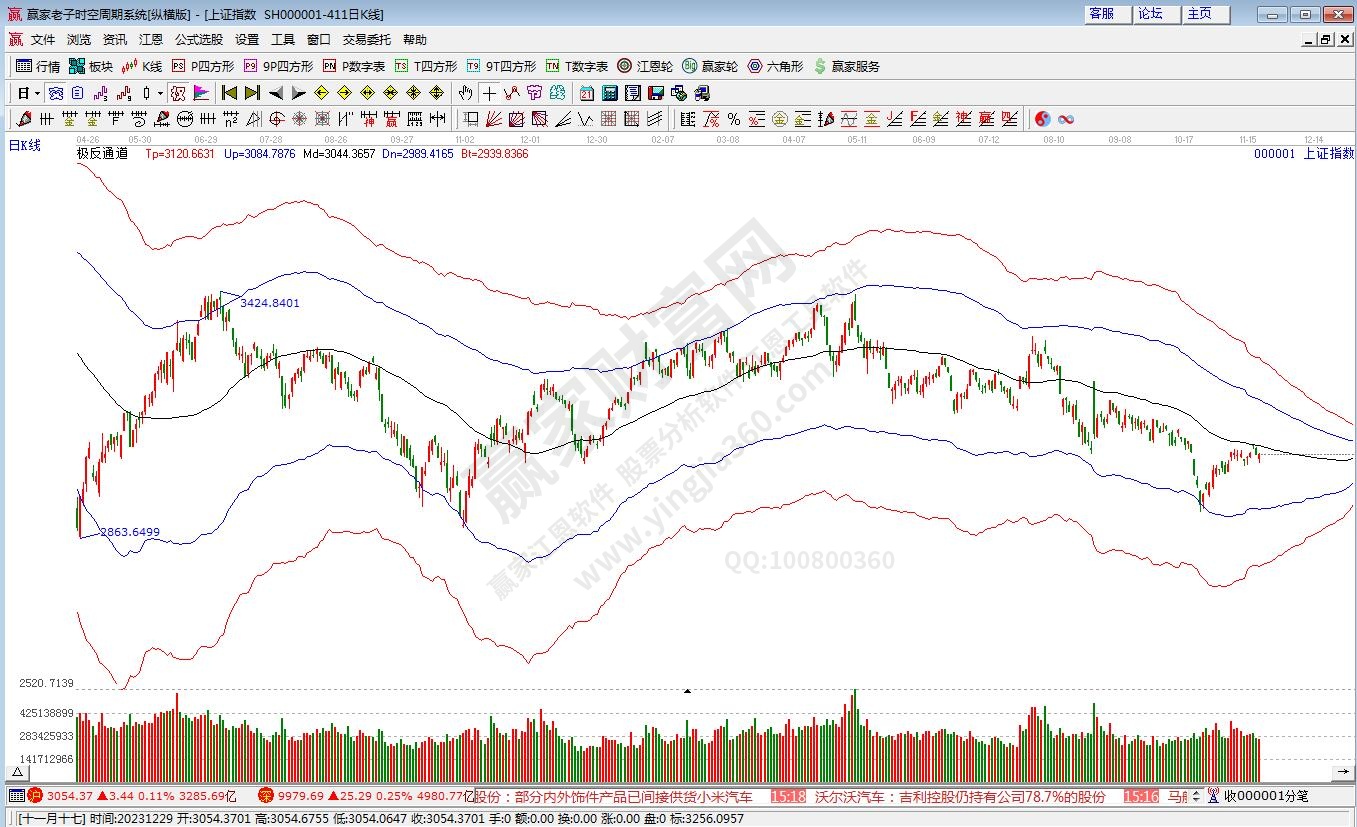Viewport: 1357px width, 827px height.
Task: Click the 论坛 button in the title bar
Action: (1150, 14)
